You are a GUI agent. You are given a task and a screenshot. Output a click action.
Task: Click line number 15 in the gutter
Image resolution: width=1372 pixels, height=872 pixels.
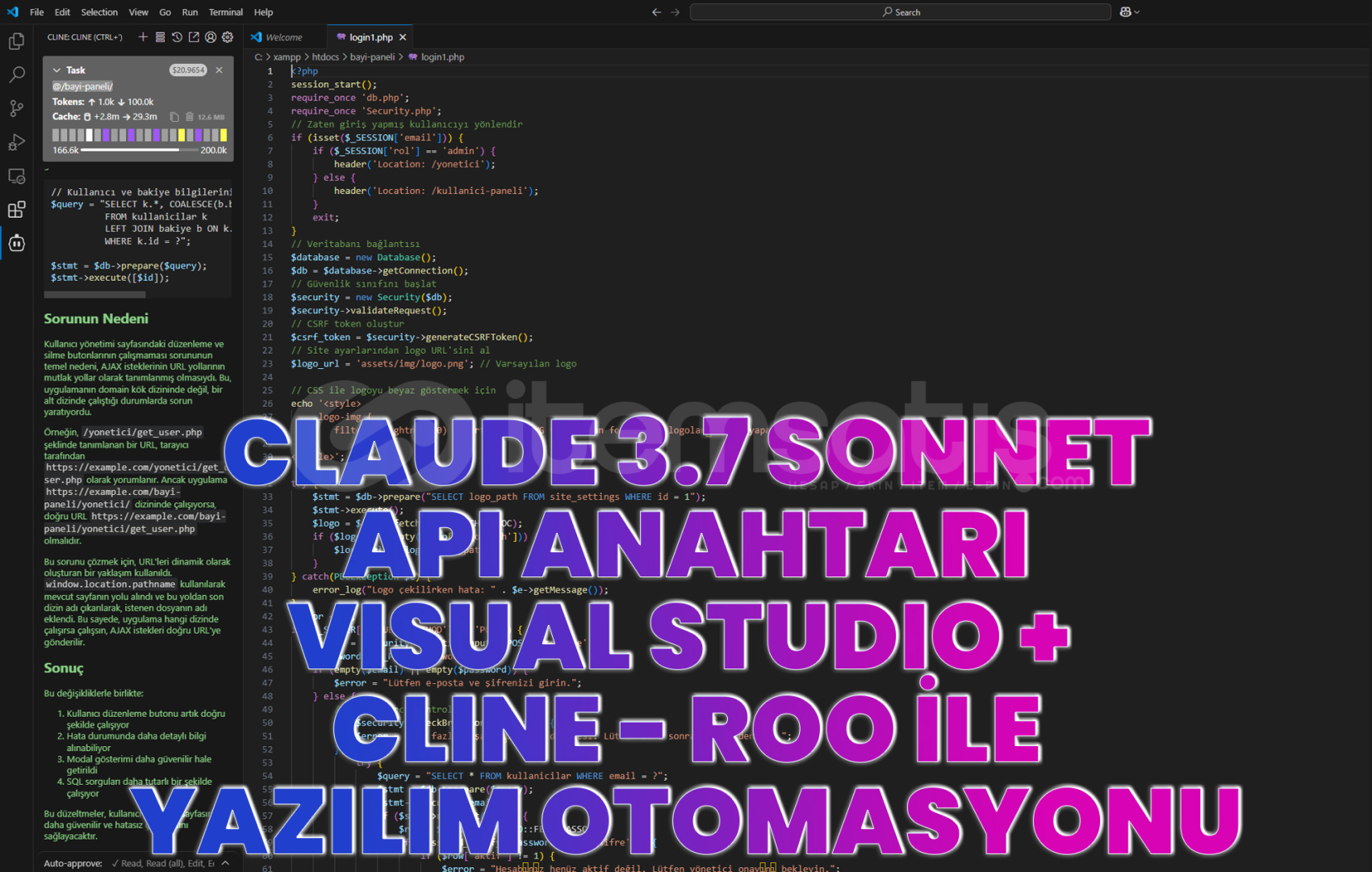267,258
